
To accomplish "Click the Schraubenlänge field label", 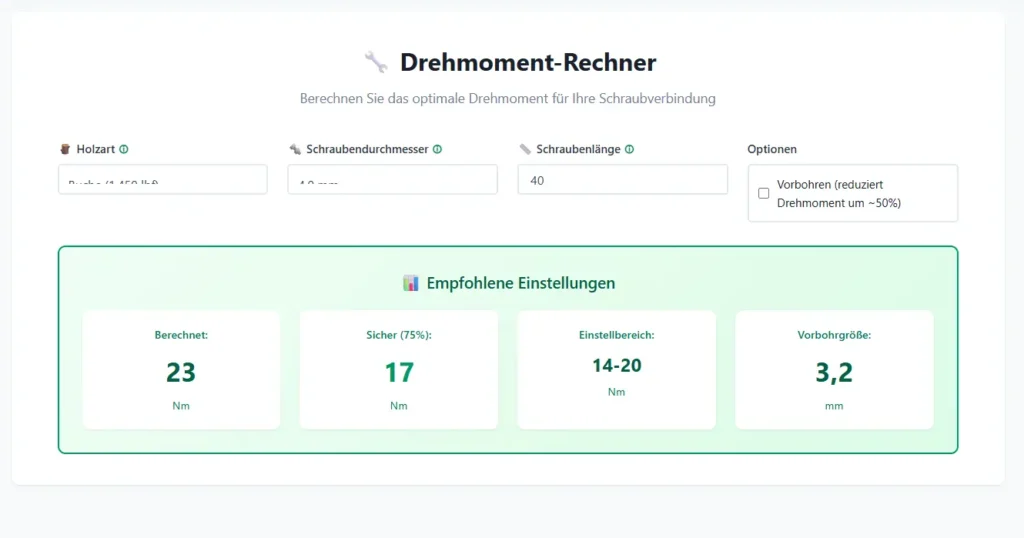I will coord(578,149).
